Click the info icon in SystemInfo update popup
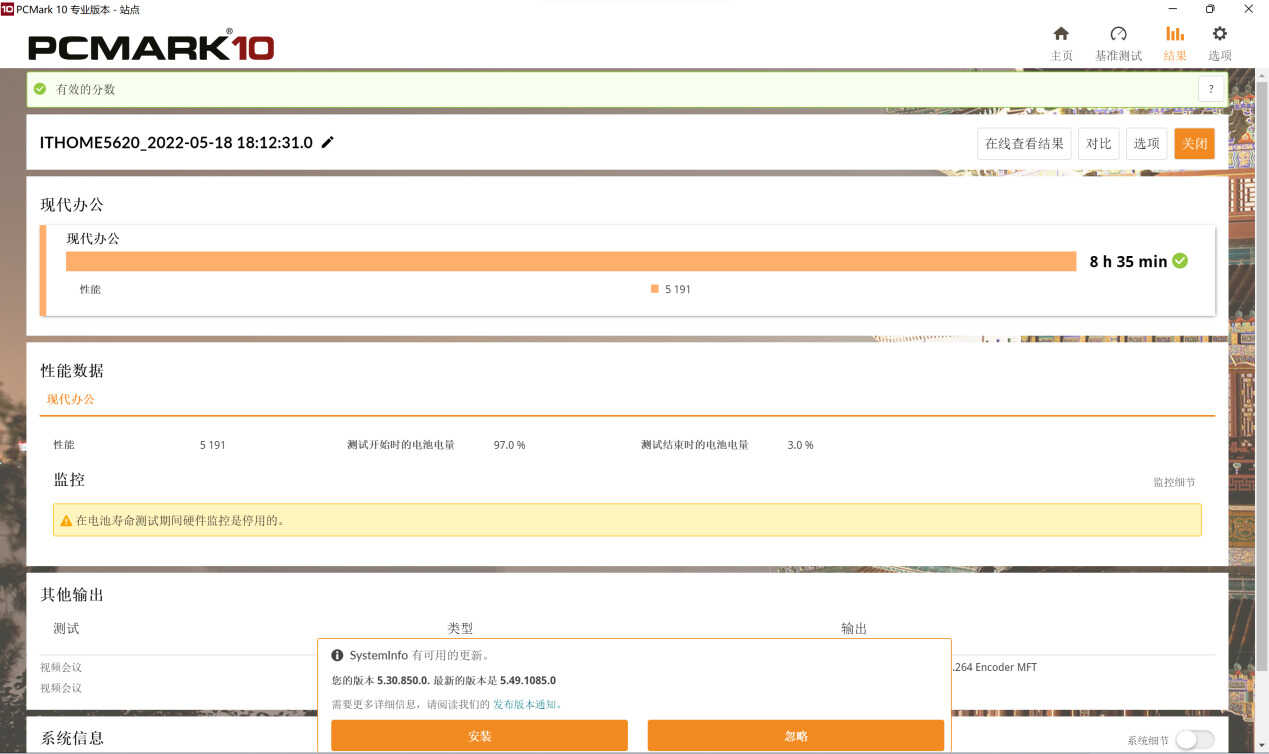 click(x=337, y=656)
